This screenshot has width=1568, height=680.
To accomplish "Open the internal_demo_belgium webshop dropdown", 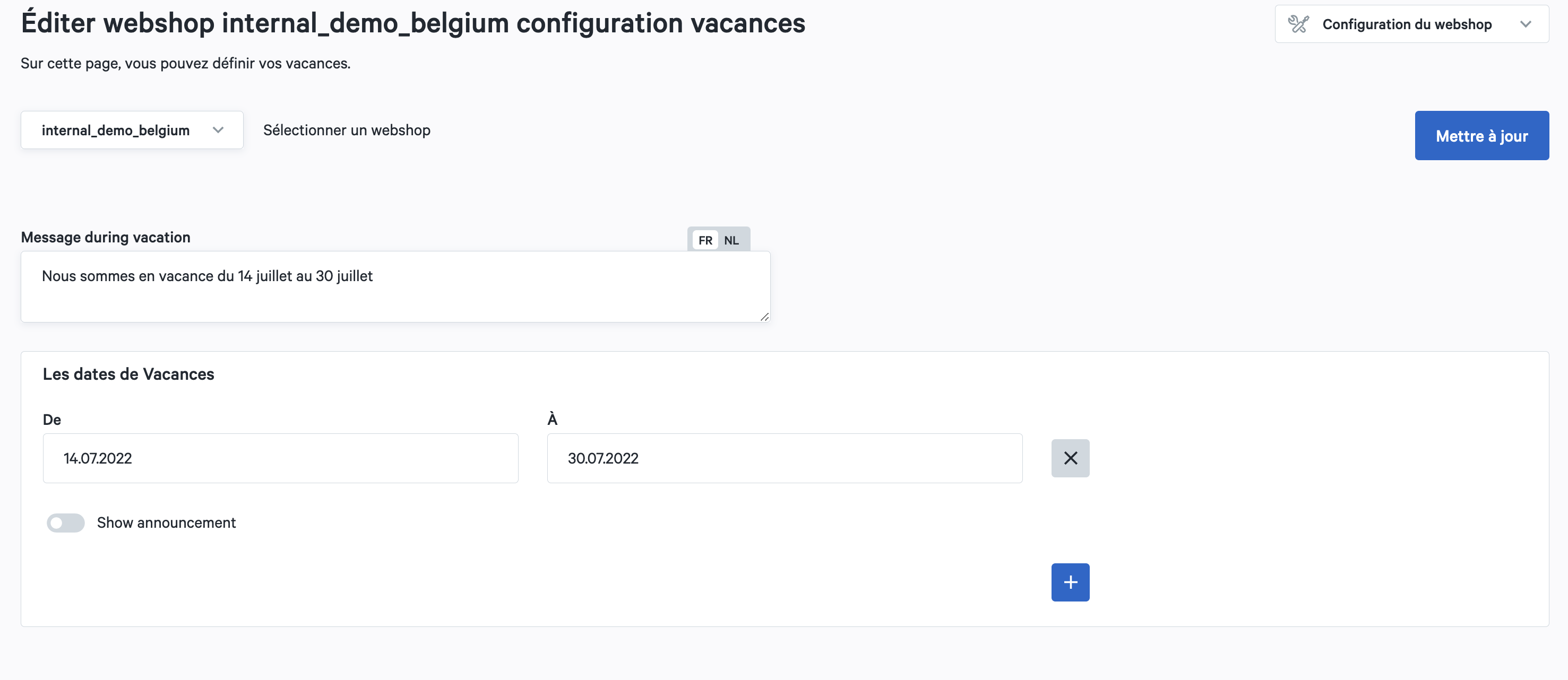I will 132,129.
